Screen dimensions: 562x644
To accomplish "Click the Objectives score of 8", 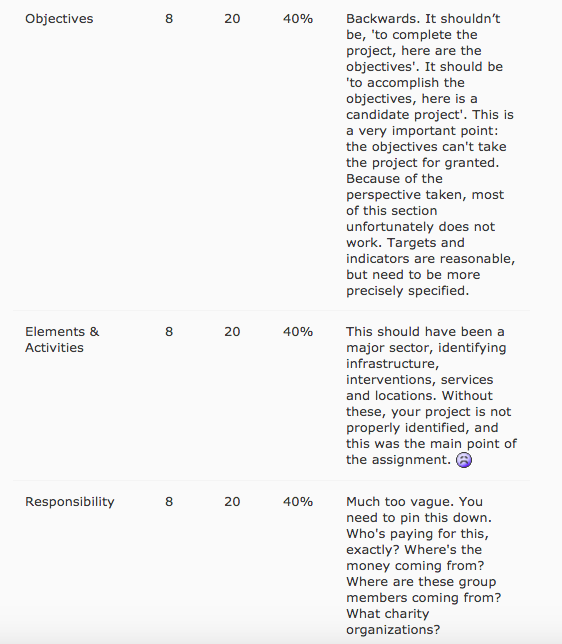I will 169,19.
